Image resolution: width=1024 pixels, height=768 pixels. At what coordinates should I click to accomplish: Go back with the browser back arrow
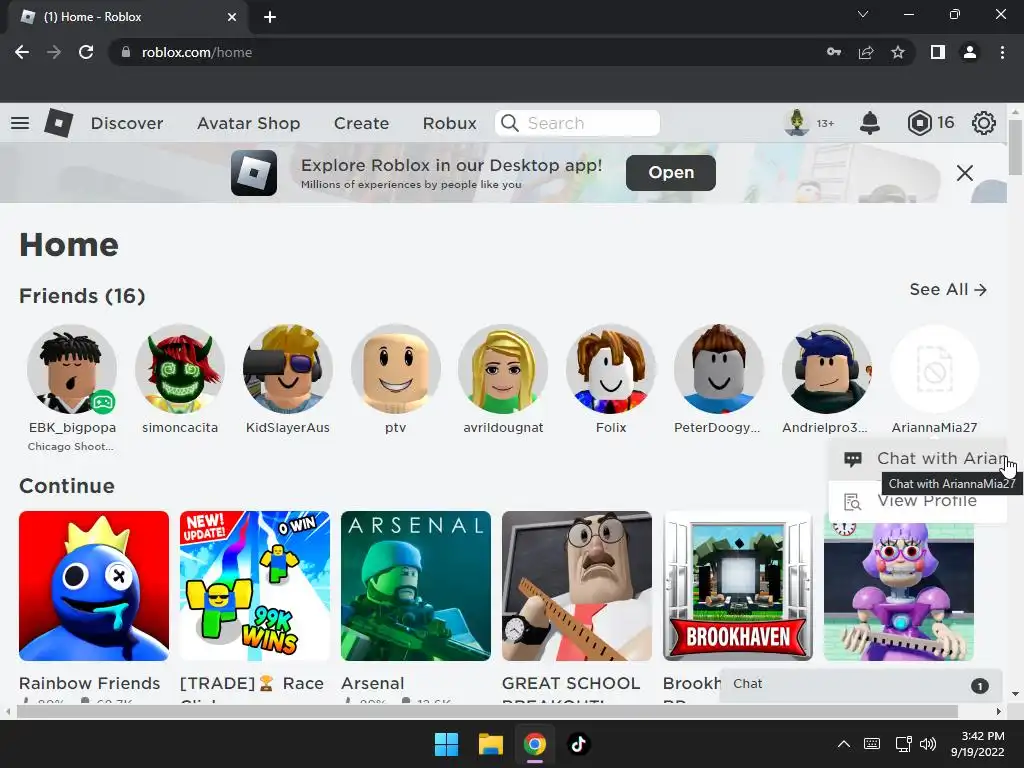pos(22,52)
